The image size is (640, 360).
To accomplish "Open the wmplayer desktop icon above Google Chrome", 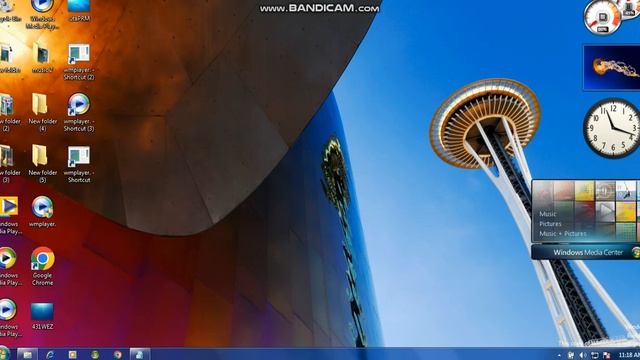I will 42,211.
